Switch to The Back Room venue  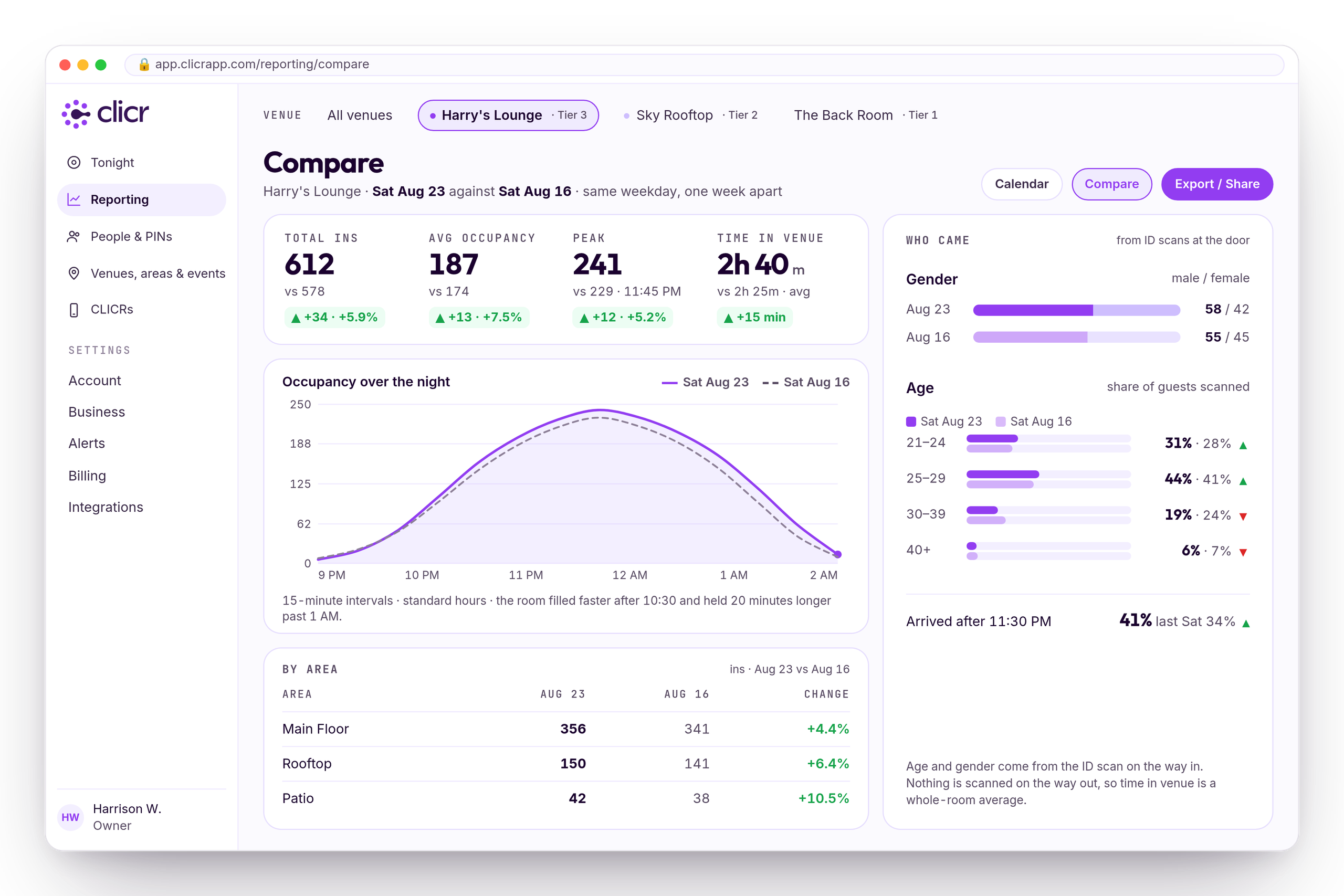click(x=866, y=115)
